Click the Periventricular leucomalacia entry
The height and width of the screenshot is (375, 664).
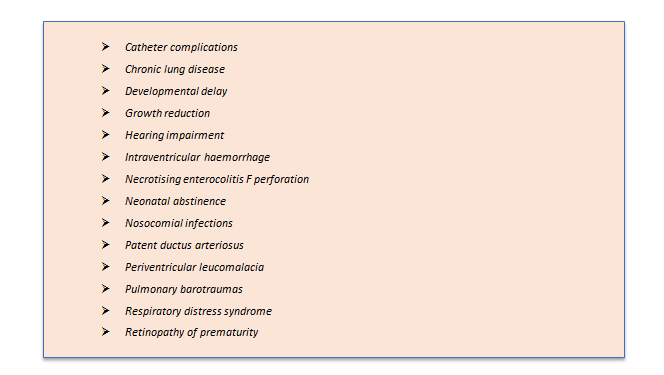tap(194, 267)
